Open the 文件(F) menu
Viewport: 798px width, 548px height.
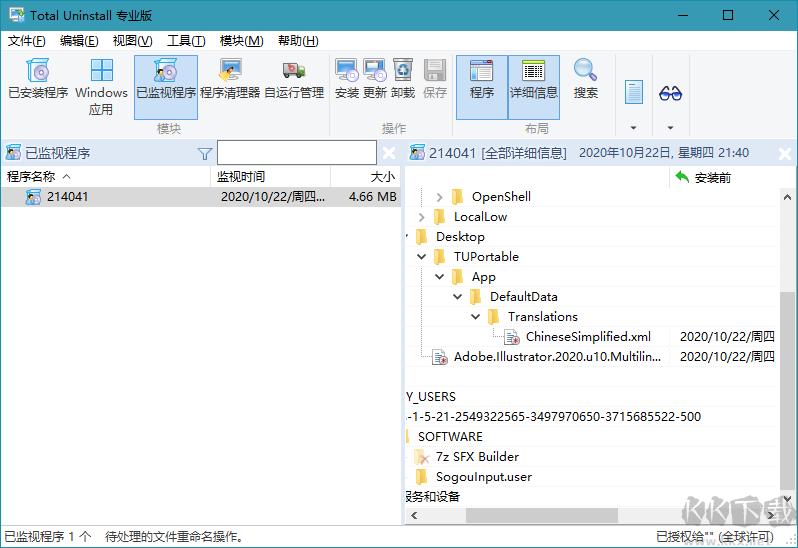[26, 41]
